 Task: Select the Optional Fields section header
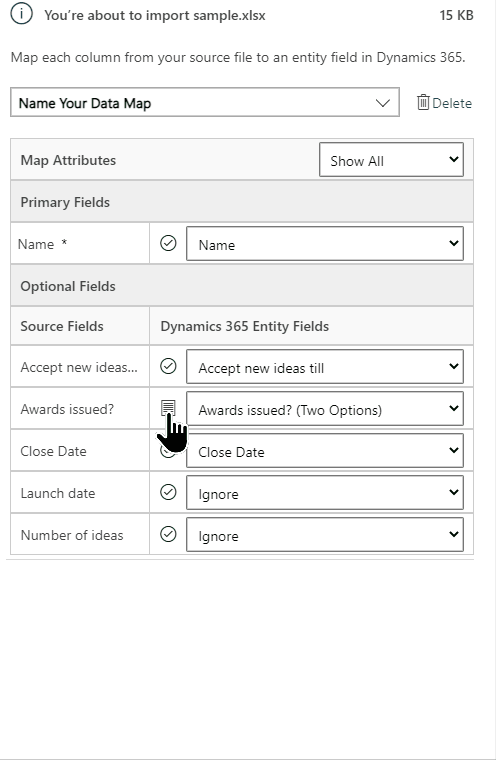pos(242,286)
